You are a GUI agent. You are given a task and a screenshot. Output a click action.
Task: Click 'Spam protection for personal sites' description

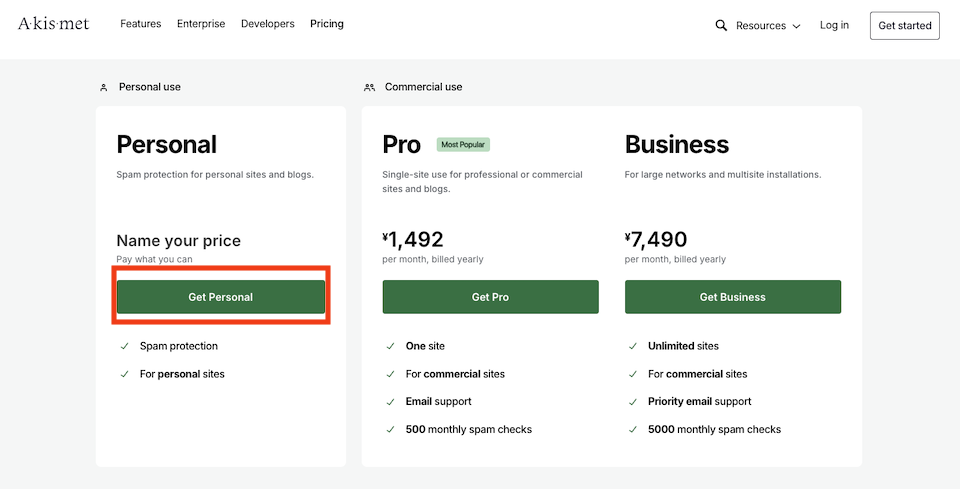tap(215, 174)
